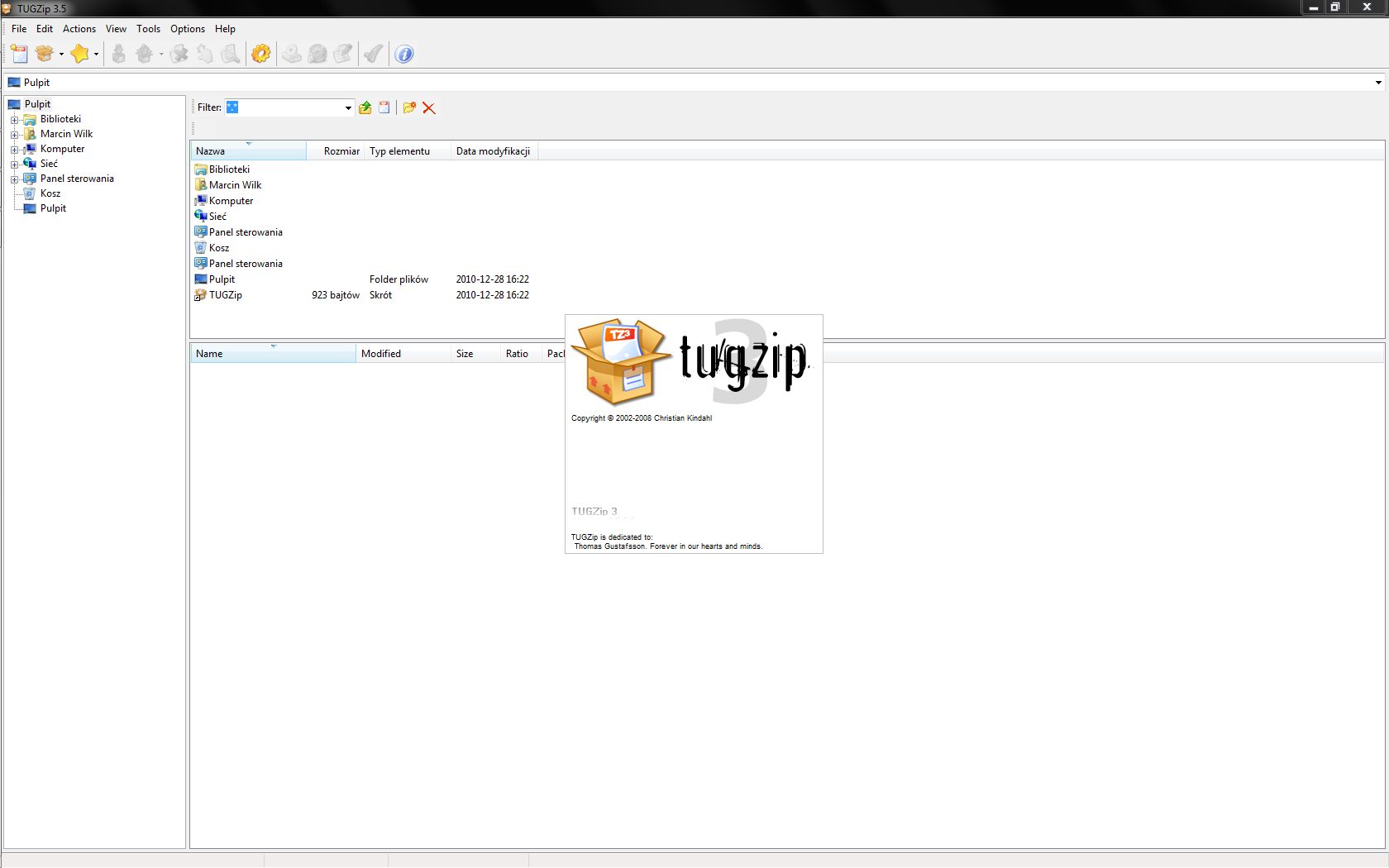Viewport: 1389px width, 868px height.
Task: Sort by the Nazwa column header
Action: click(x=248, y=150)
